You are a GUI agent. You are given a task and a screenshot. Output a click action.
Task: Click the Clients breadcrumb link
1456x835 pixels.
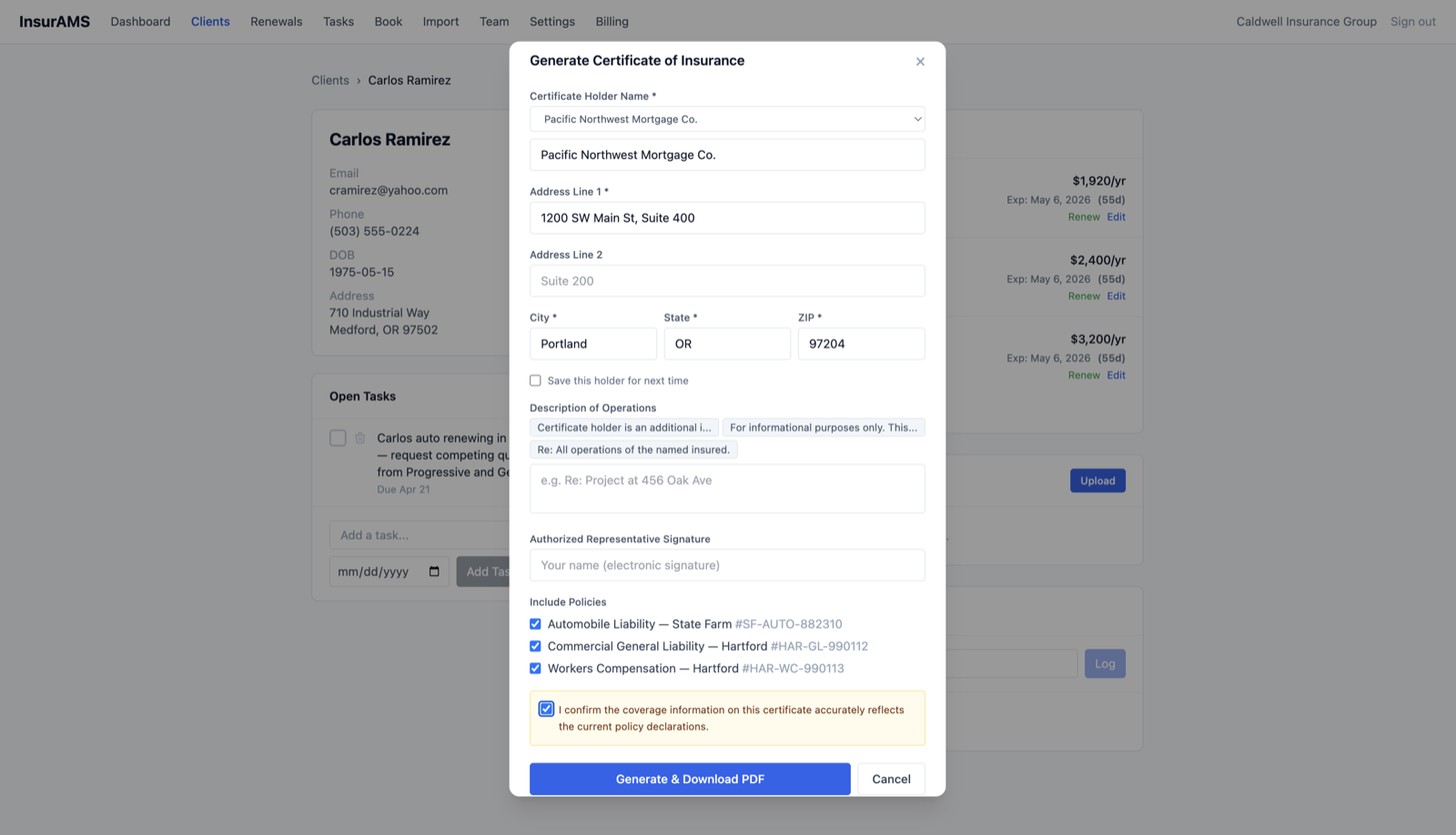tap(329, 80)
